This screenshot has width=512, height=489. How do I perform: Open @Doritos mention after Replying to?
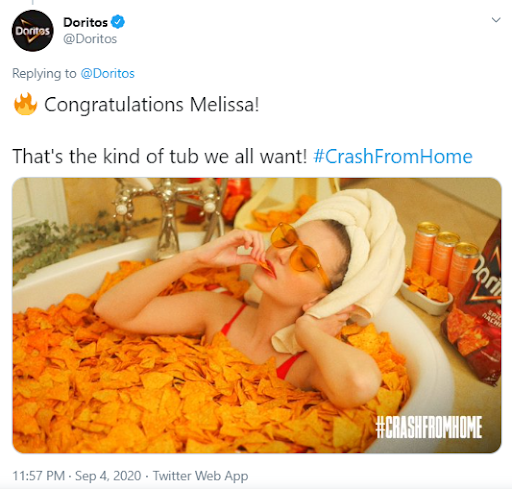pos(107,73)
